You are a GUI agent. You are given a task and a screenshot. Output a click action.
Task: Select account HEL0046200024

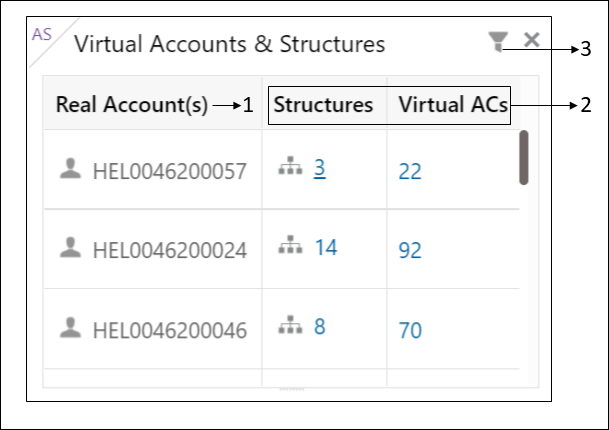pos(170,250)
